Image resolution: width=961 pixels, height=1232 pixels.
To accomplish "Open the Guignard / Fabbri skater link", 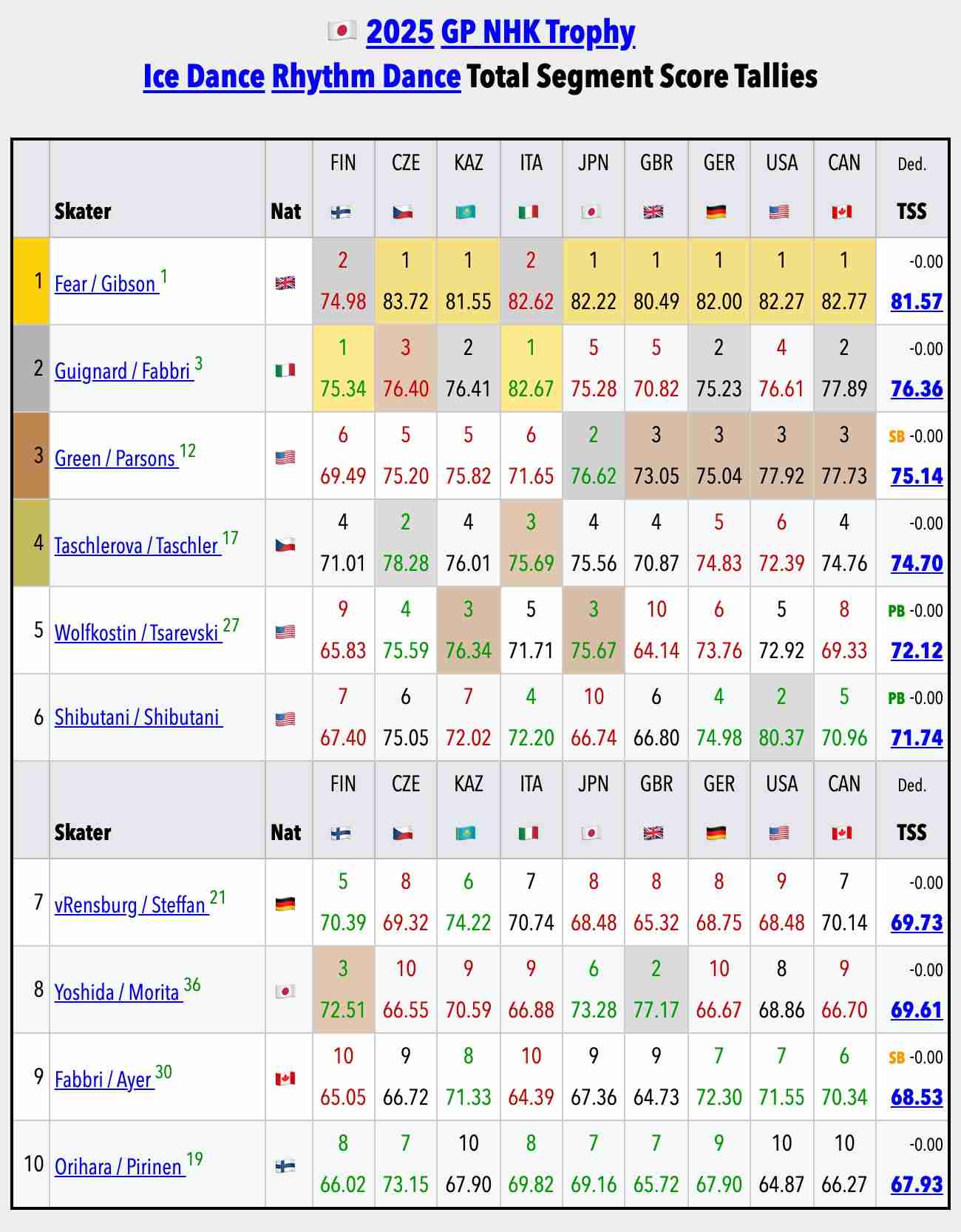I will tap(124, 371).
